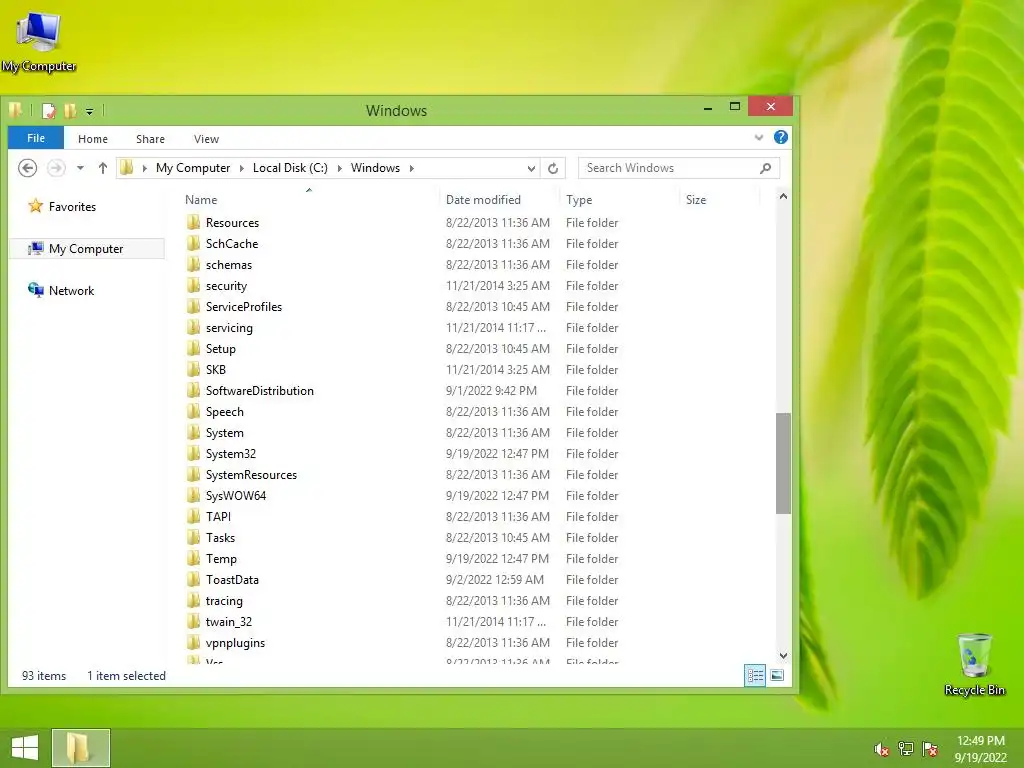Click the Forward arrow button
Image resolution: width=1024 pixels, height=768 pixels.
[57, 168]
